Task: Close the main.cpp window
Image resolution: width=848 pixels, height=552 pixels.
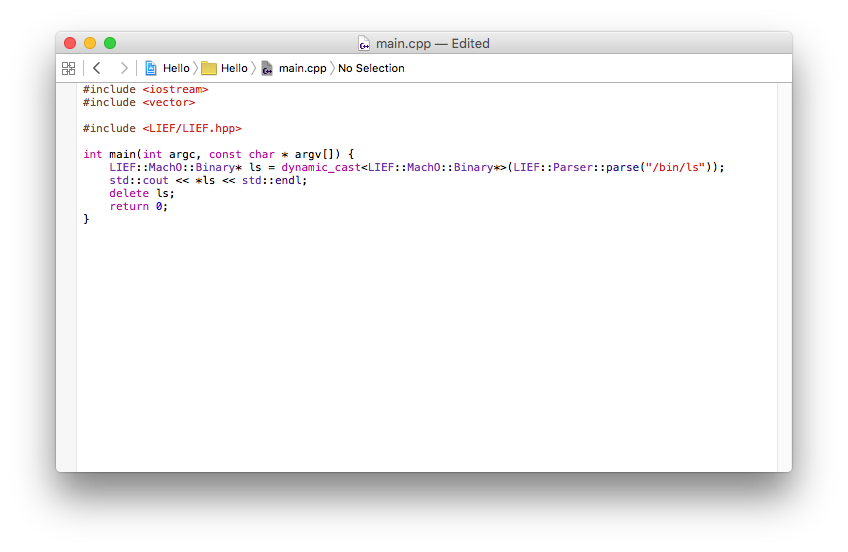Action: (70, 43)
